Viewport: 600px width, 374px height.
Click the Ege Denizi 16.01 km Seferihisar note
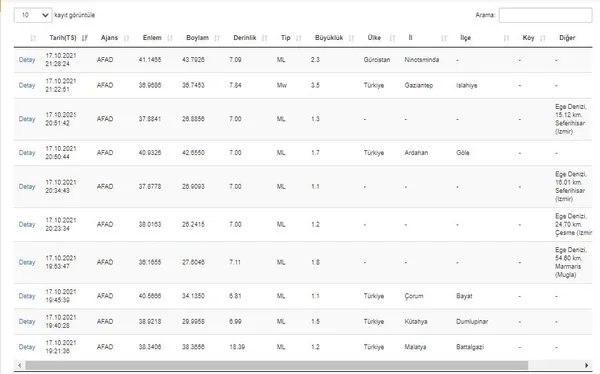point(571,186)
